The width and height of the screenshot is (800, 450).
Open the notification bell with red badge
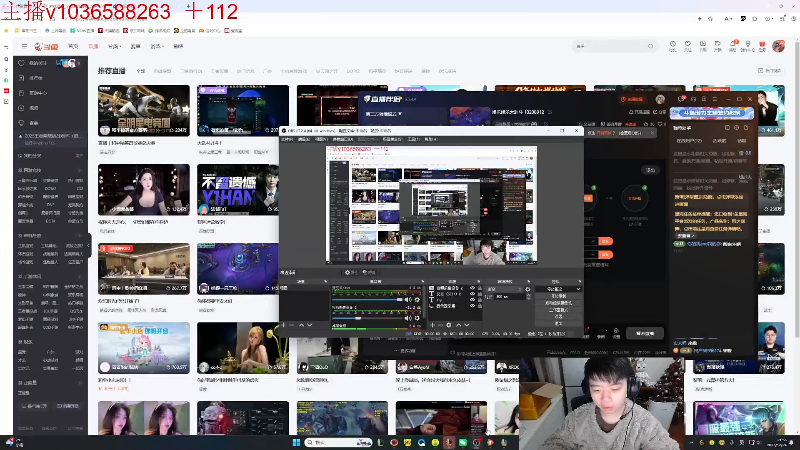pyautogui.click(x=733, y=44)
